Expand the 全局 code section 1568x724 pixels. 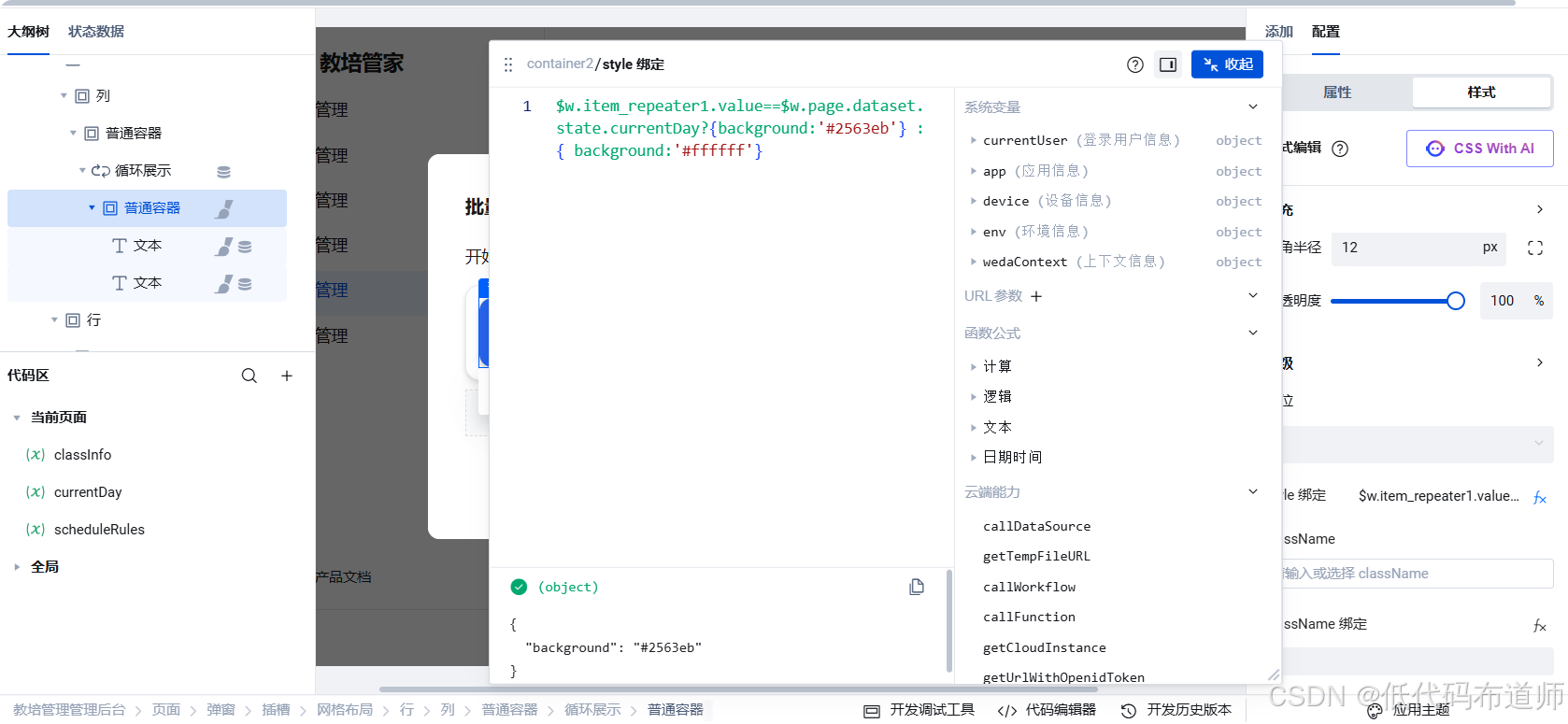pos(17,567)
